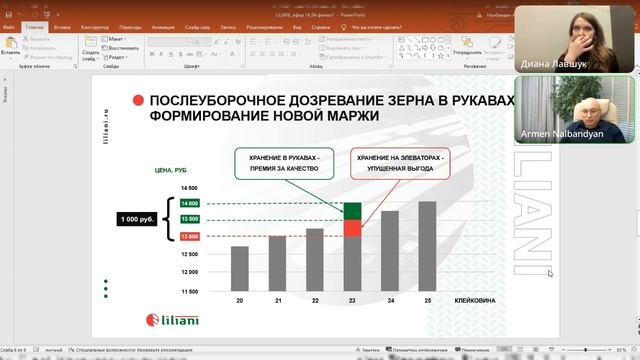Click decrease font size icon
This screenshot has width=640, height=360.
(x=227, y=42)
